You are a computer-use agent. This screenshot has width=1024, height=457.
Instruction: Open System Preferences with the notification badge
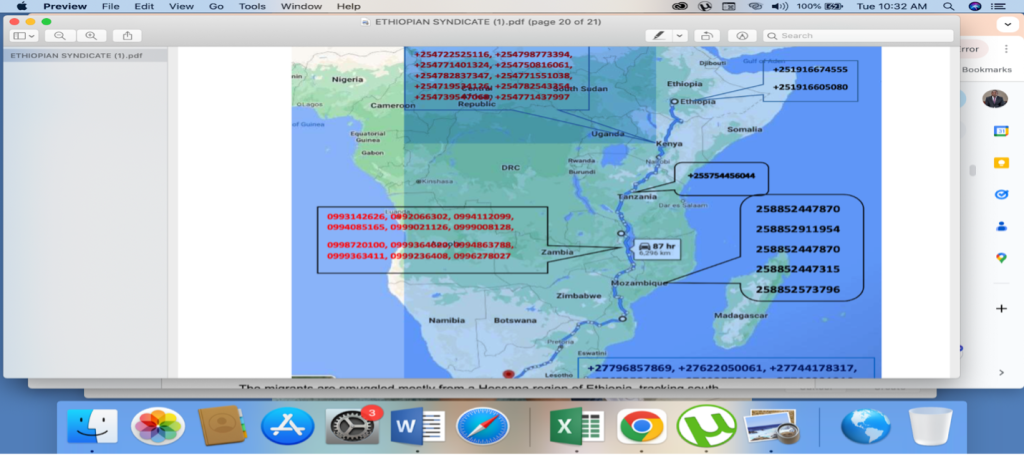351,426
